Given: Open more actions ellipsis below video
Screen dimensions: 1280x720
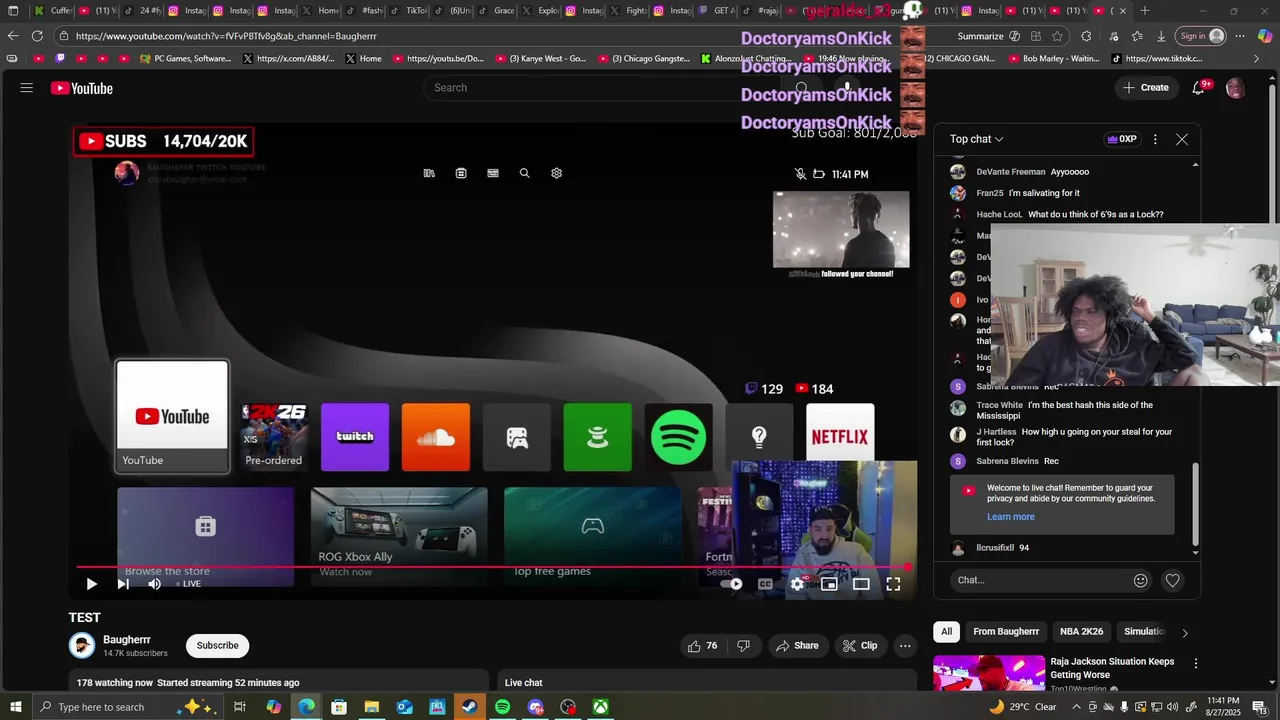Looking at the screenshot, I should click(905, 646).
